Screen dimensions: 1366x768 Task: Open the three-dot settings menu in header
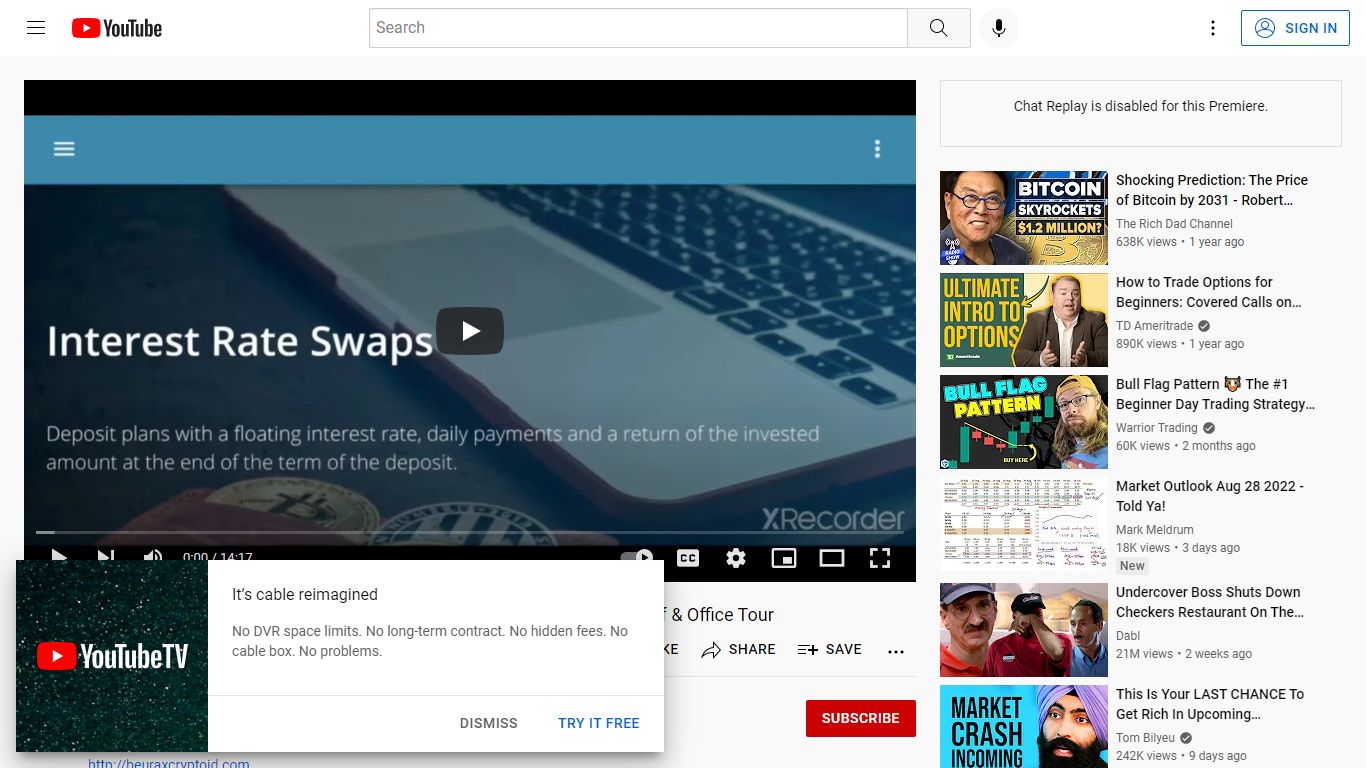(x=1213, y=28)
